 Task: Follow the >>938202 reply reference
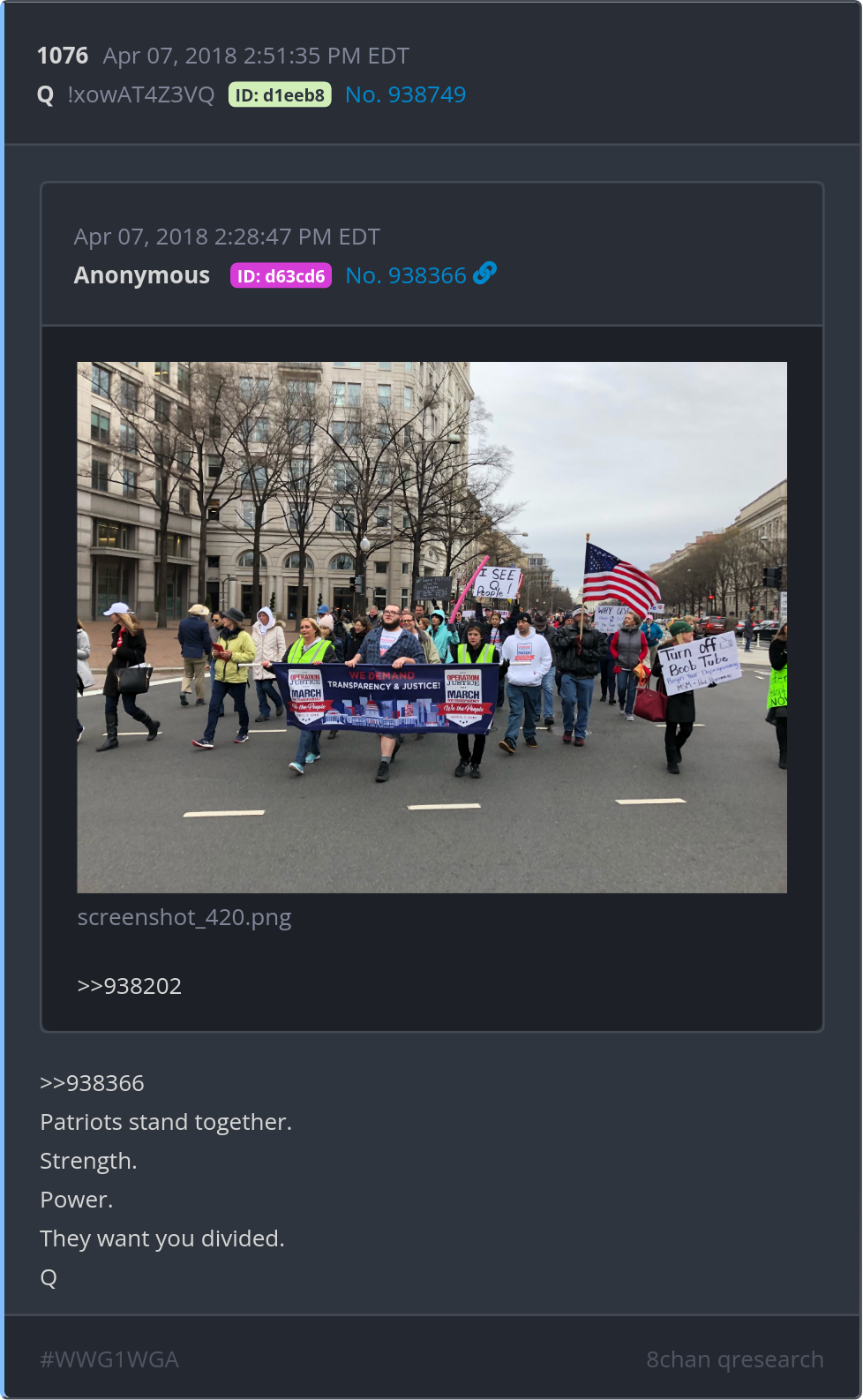[x=130, y=986]
